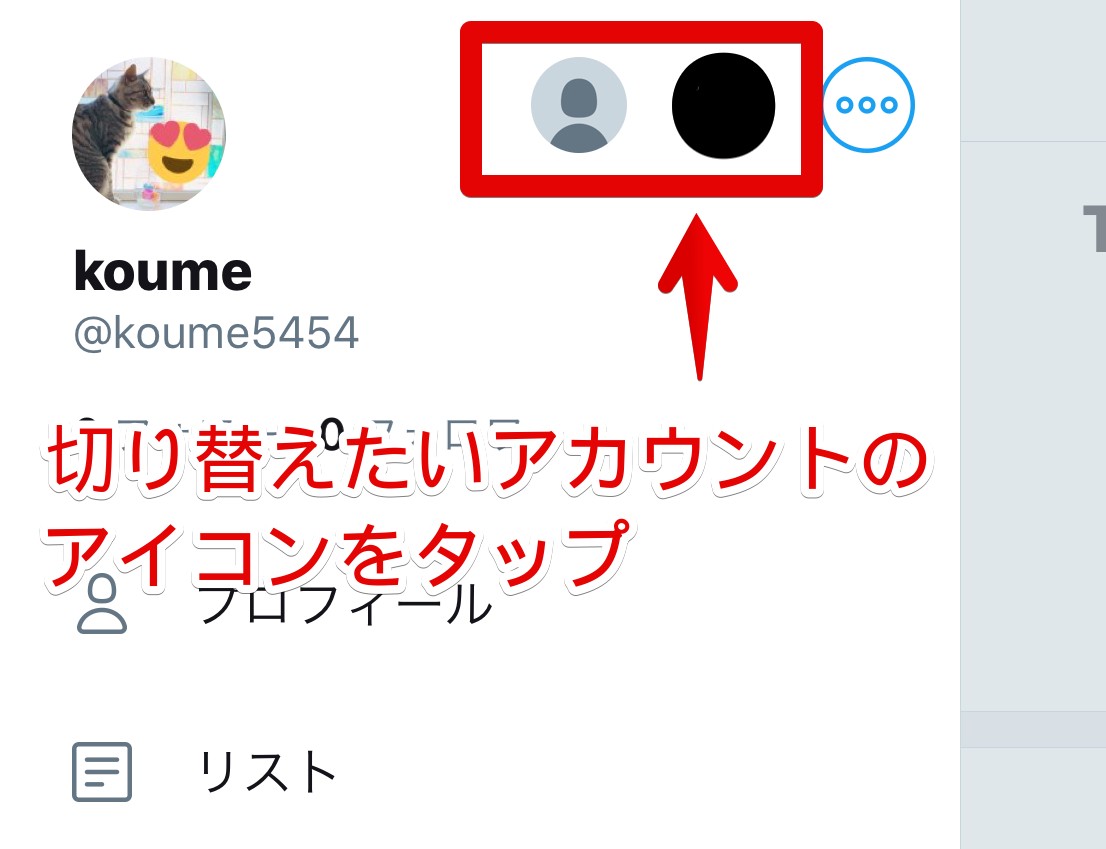Screen dimensions: 1106x849
Task: Click the light gray divider band on right
Action: (1033, 729)
